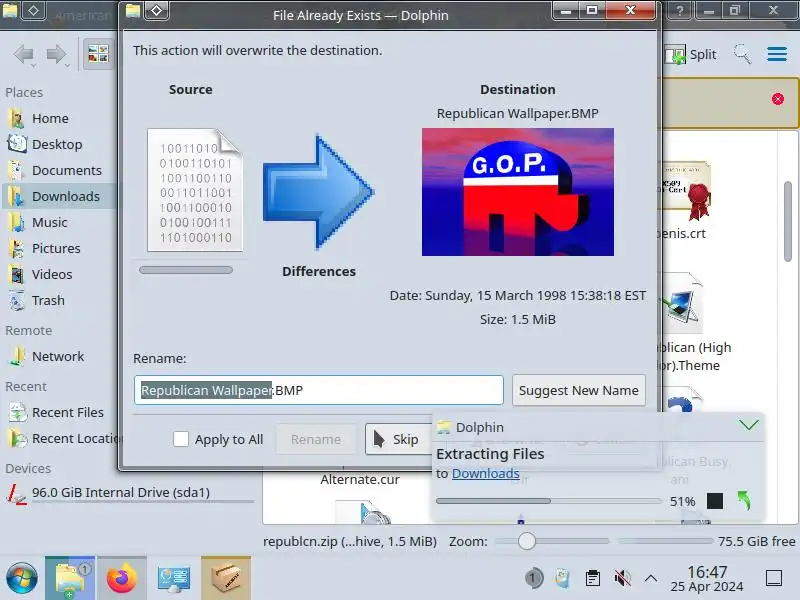
Task: Click the Show Desktop button in the tray
Action: pos(774,578)
